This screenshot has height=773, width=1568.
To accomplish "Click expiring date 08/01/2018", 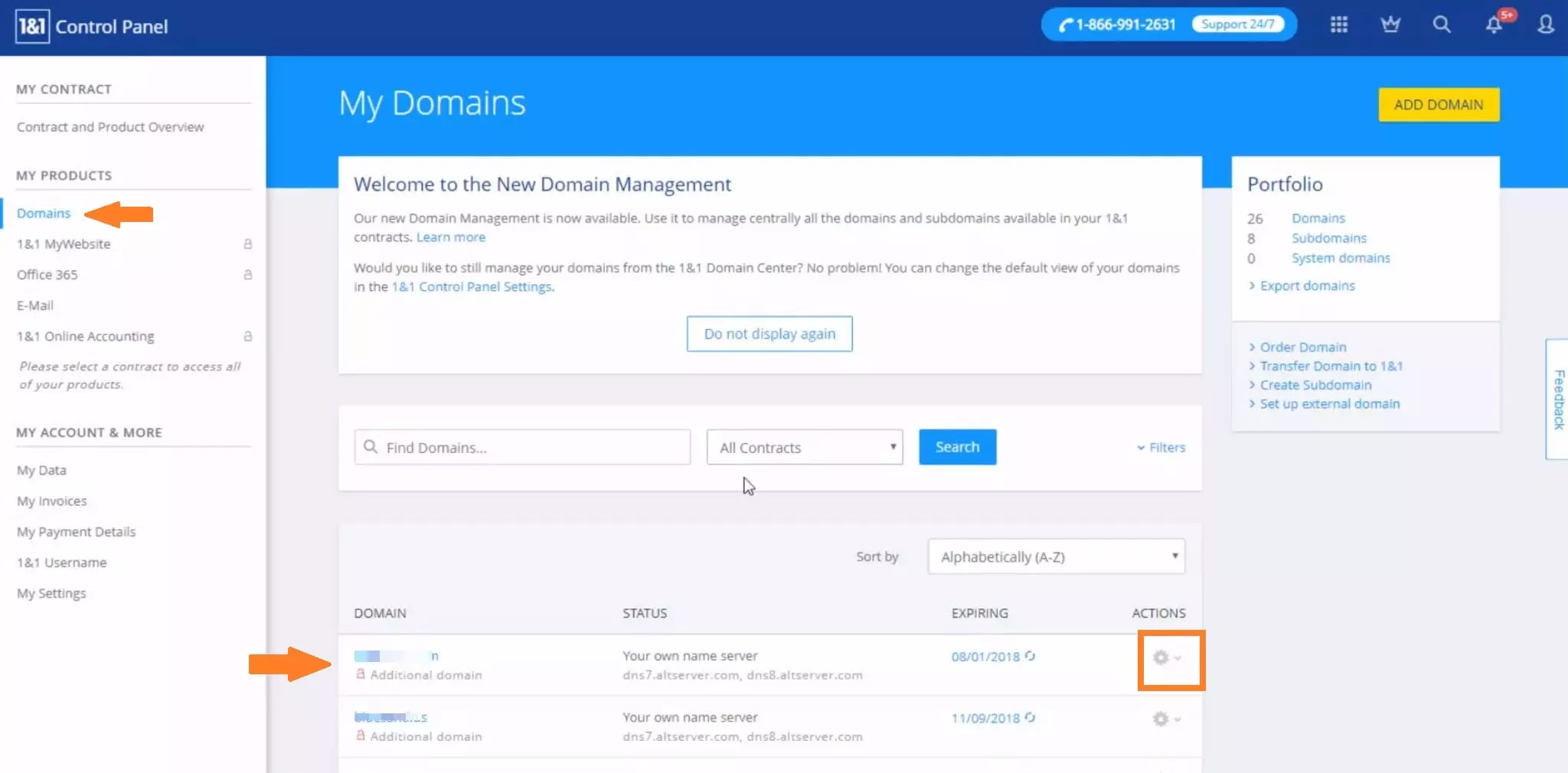I will point(985,657).
